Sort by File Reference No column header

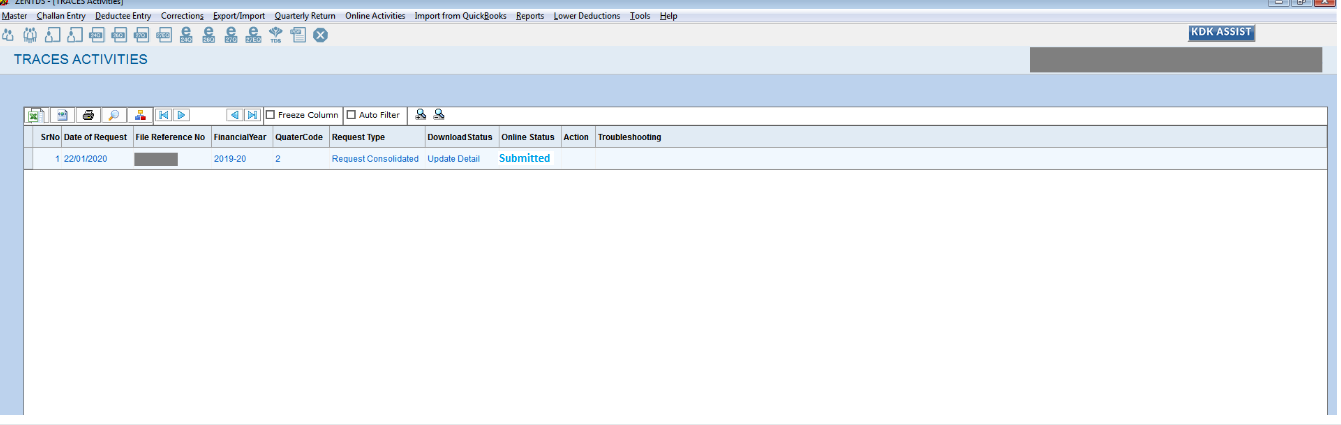171,137
